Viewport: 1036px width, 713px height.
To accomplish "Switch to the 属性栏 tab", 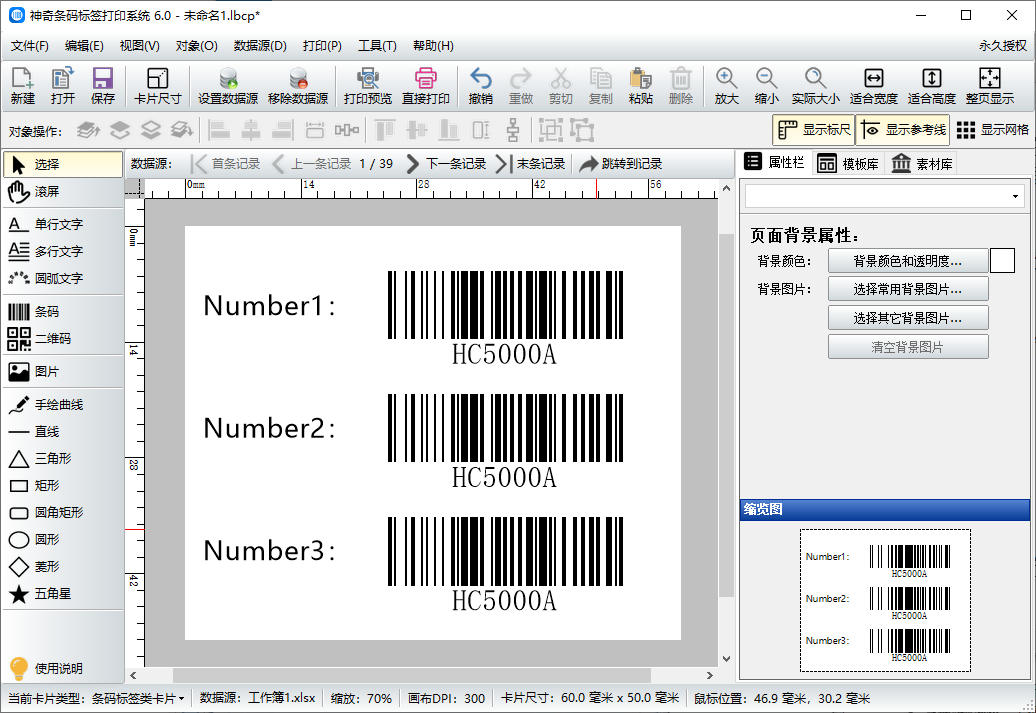I will pos(774,163).
